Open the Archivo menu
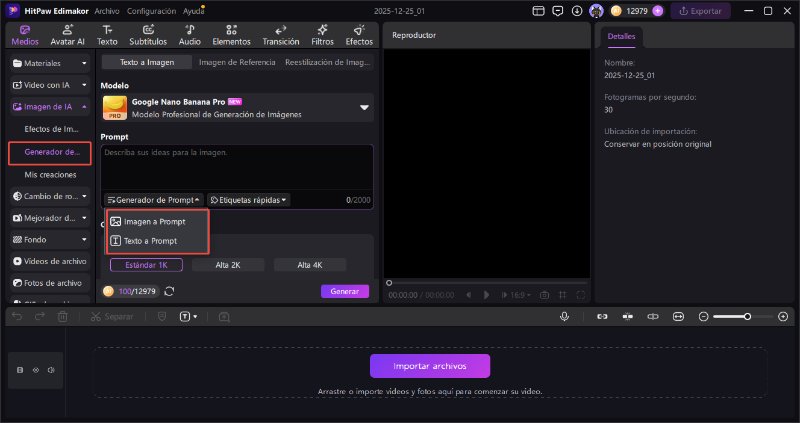 point(107,11)
